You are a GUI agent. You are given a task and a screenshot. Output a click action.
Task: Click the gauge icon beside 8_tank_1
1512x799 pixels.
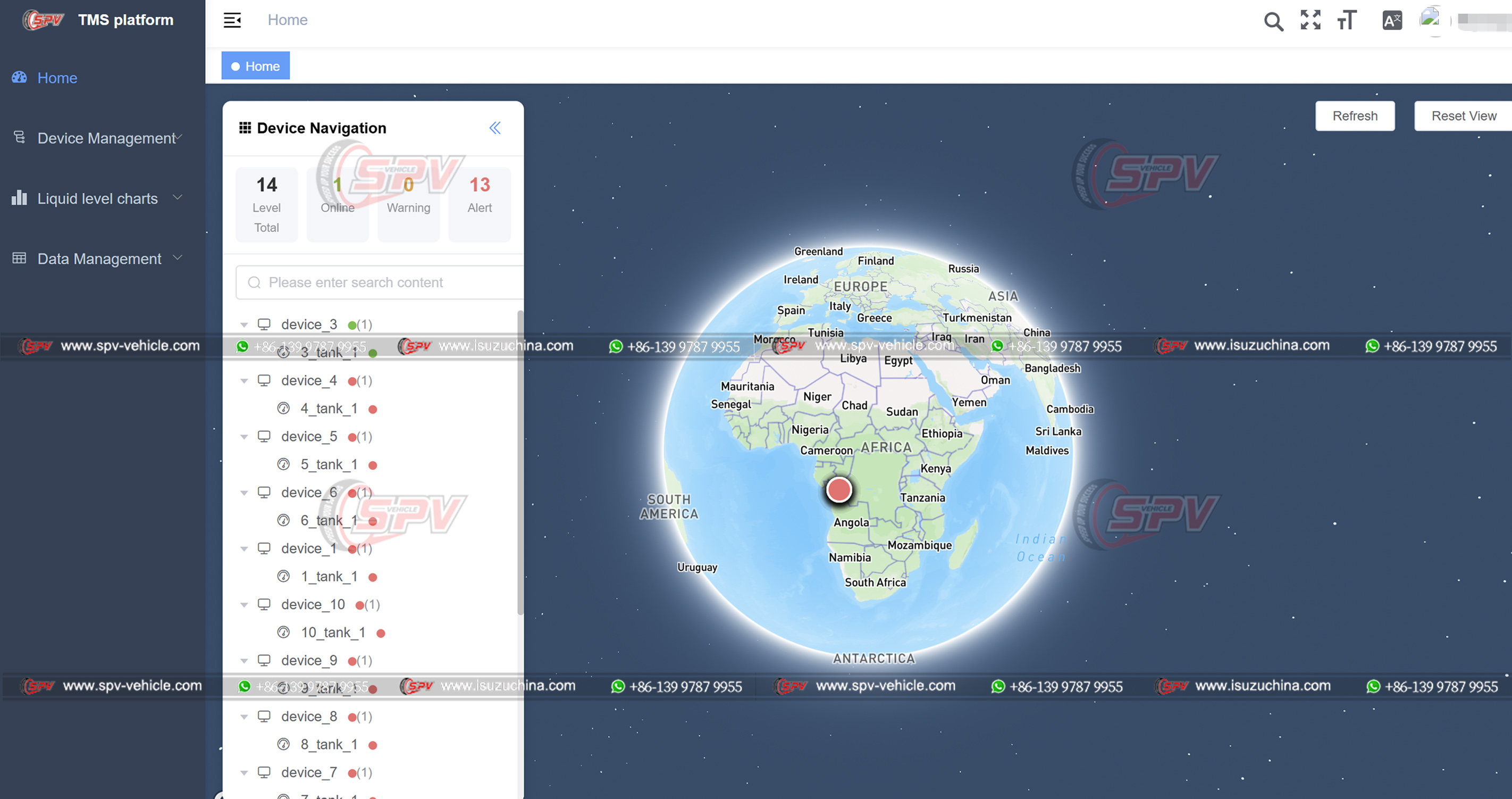click(x=283, y=744)
